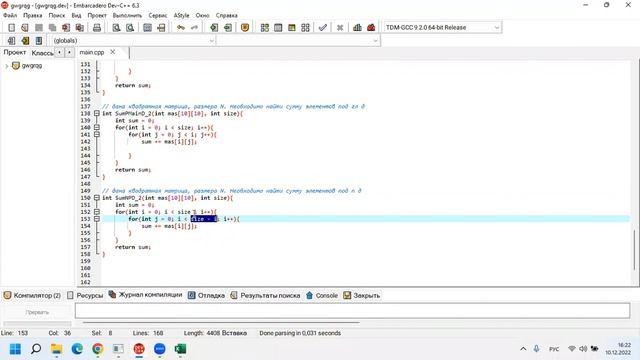640x360 pixels.
Task: Click the Compile toolbar icon
Action: [x=264, y=28]
